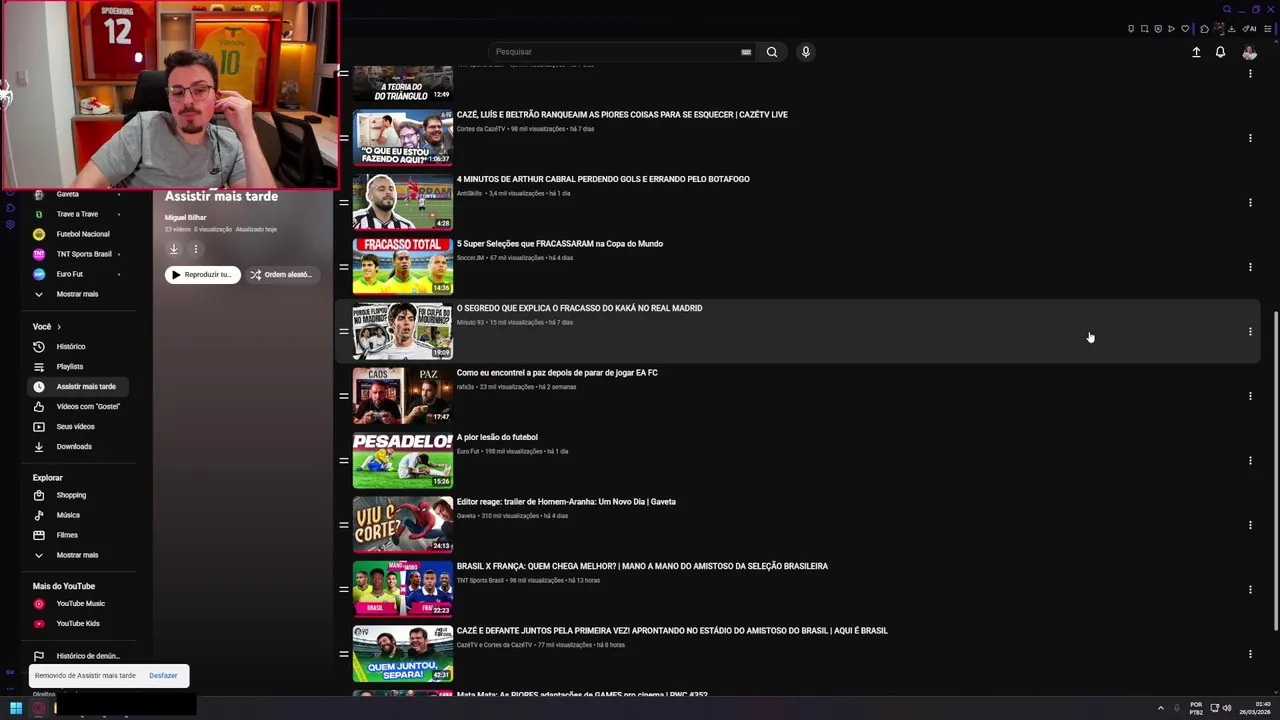The height and width of the screenshot is (720, 1280).
Task: Open the browser downloads icon in the toolbar
Action: (x=1231, y=29)
